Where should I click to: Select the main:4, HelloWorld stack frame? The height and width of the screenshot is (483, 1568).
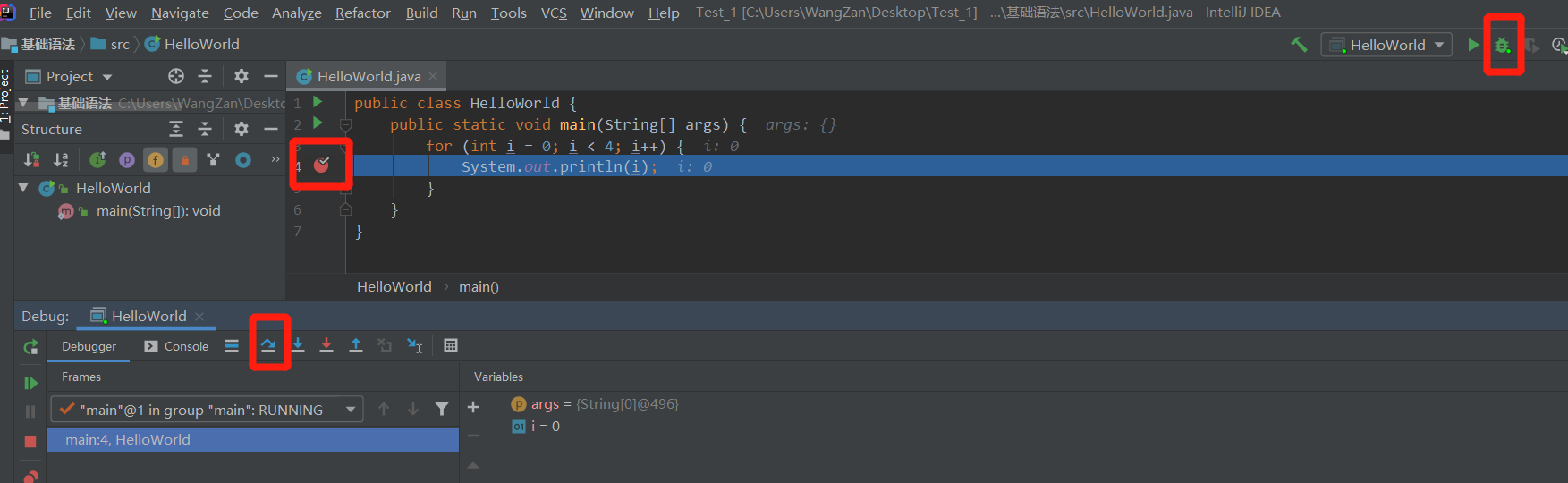(128, 439)
